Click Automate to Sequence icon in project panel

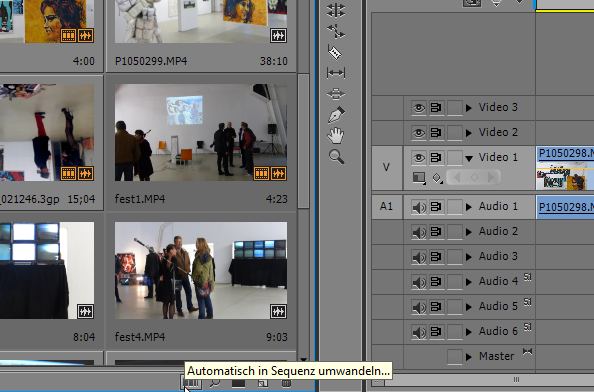(x=191, y=383)
